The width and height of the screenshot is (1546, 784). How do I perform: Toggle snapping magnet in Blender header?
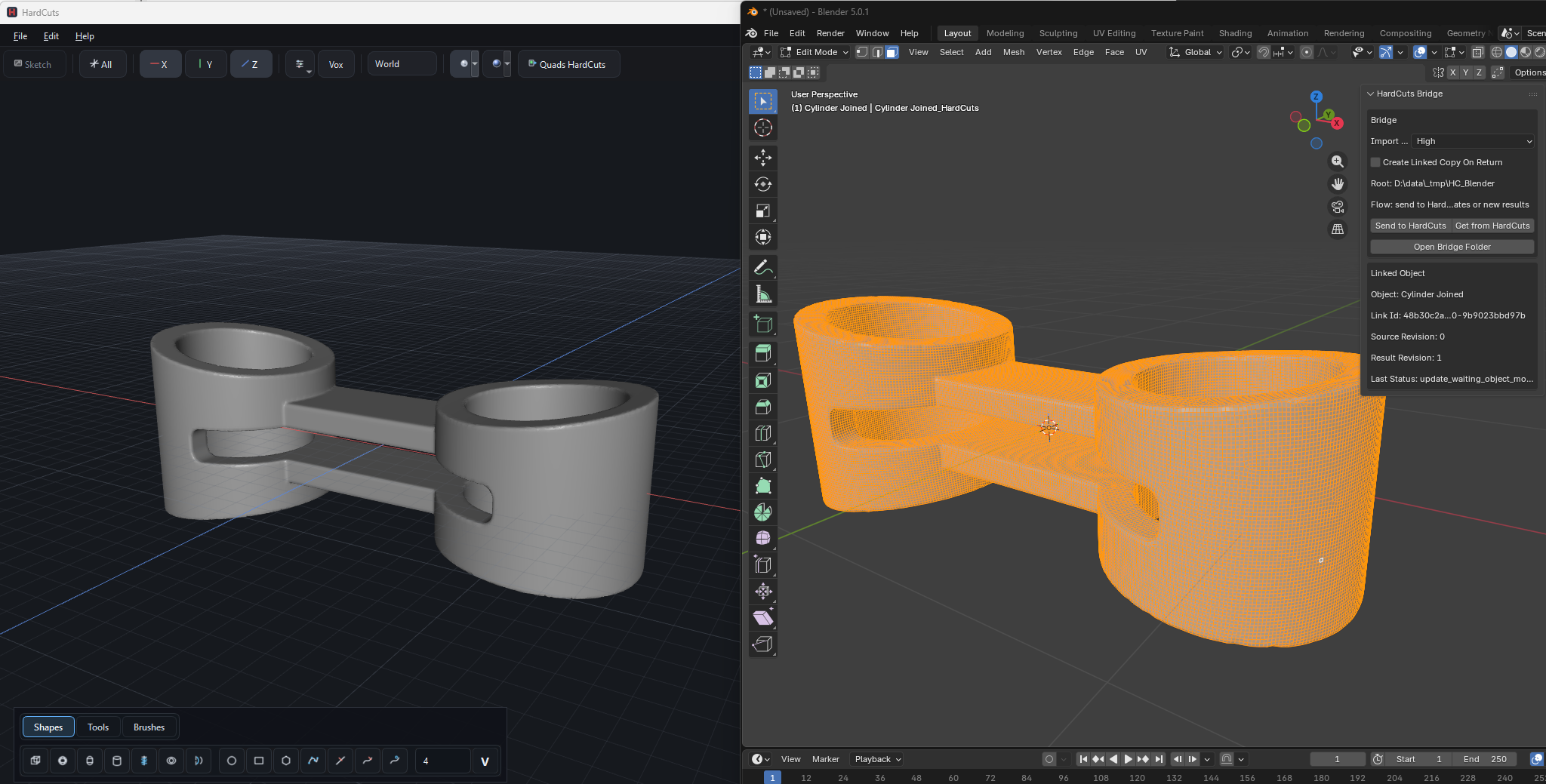[x=1263, y=52]
